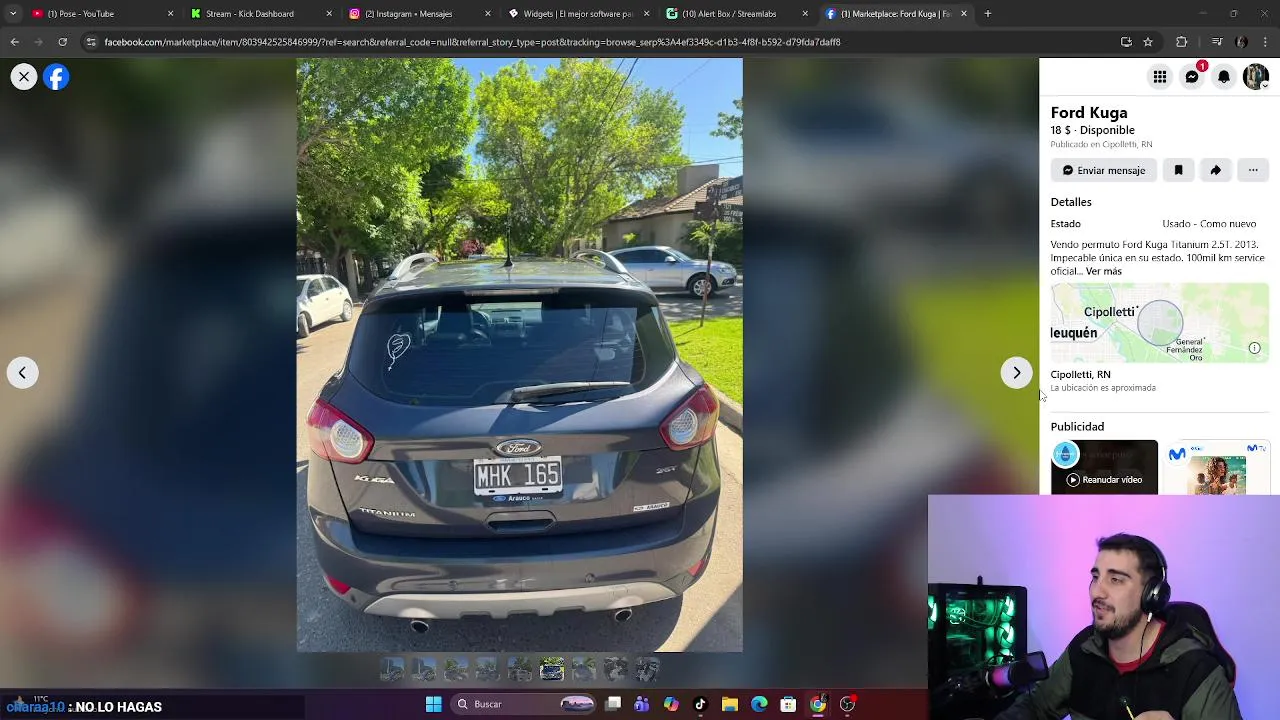Screen dimensions: 1280x720
Task: Open Microsoft Store from the taskbar
Action: (788, 704)
